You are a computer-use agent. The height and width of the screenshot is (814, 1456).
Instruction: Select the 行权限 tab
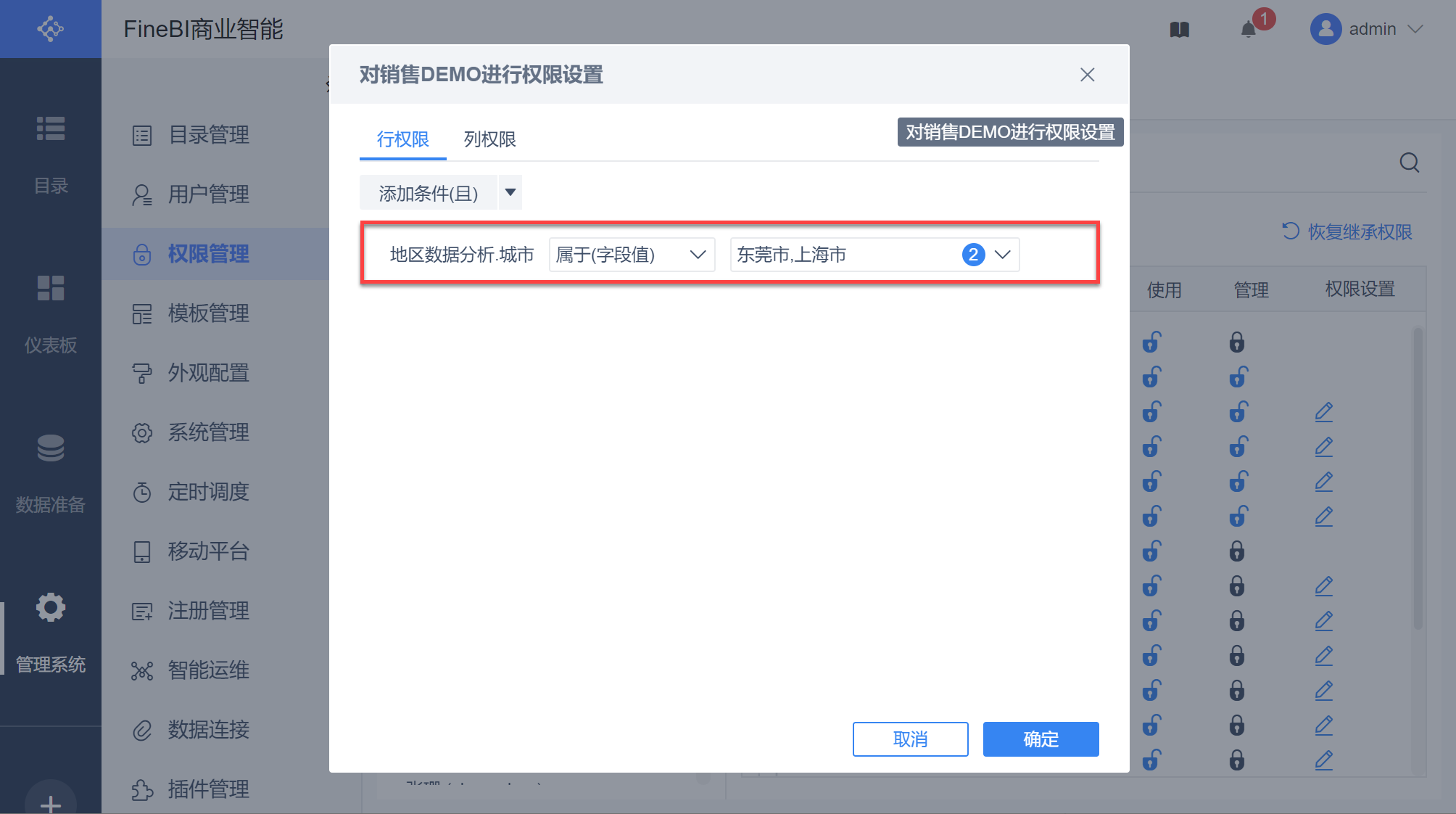pos(403,139)
